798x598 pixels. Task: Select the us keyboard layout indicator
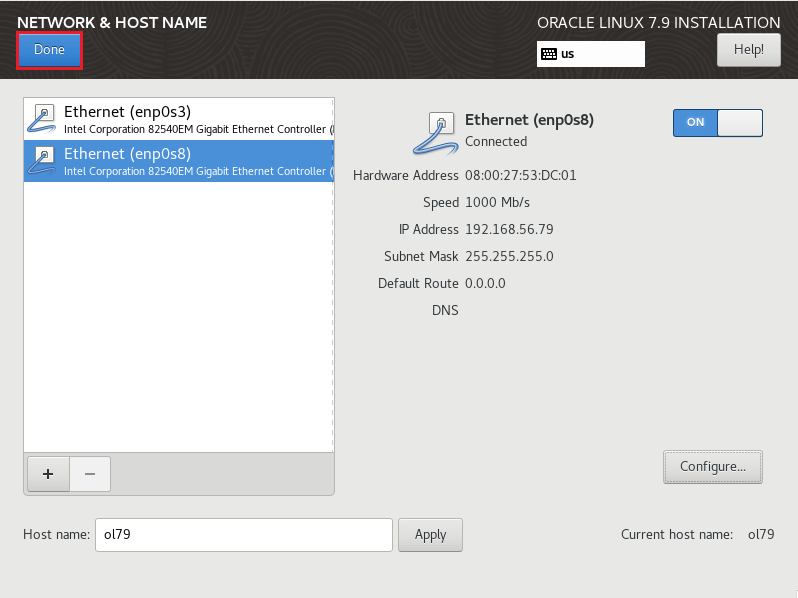(590, 54)
